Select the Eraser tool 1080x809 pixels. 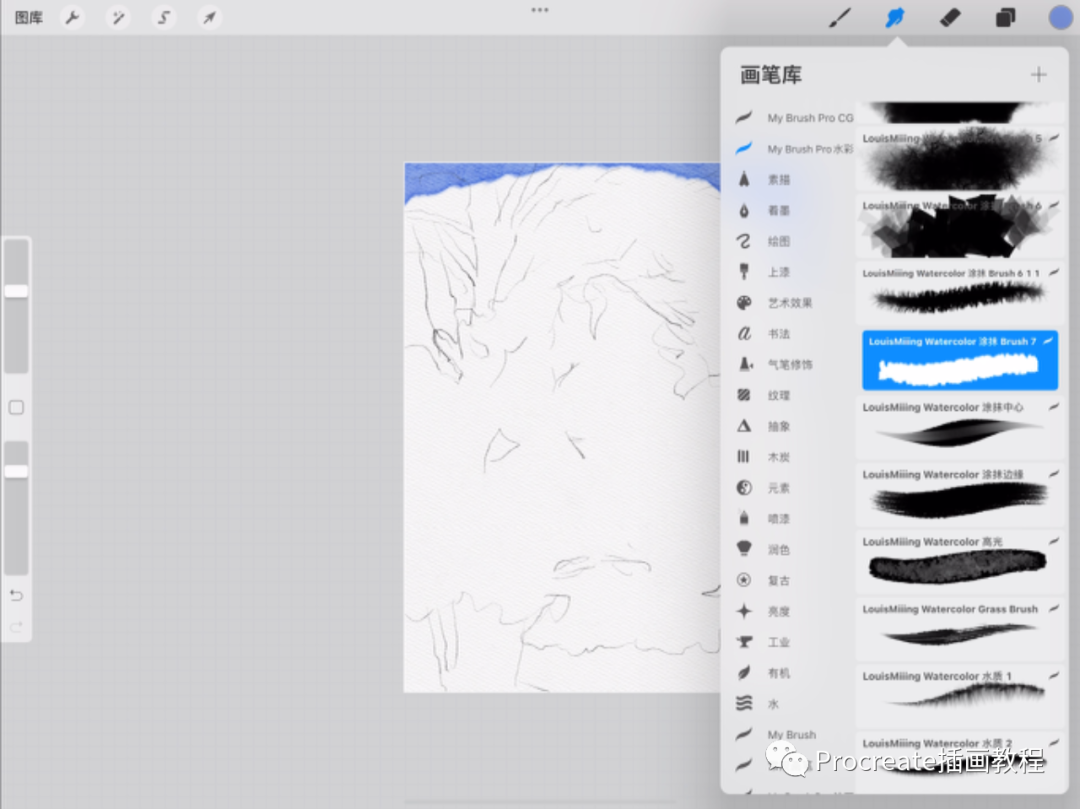(x=950, y=17)
